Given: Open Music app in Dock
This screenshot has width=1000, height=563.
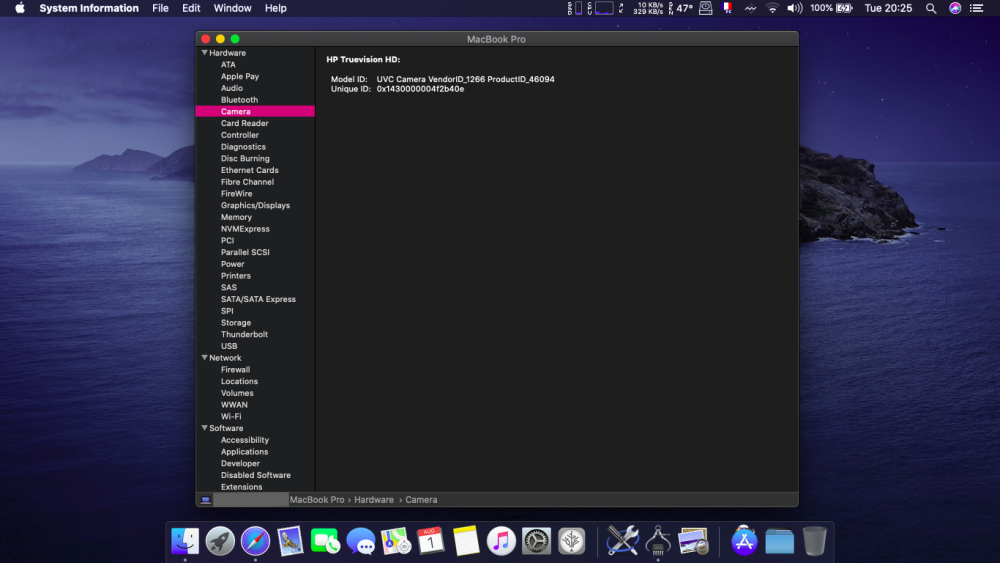Looking at the screenshot, I should point(501,541).
